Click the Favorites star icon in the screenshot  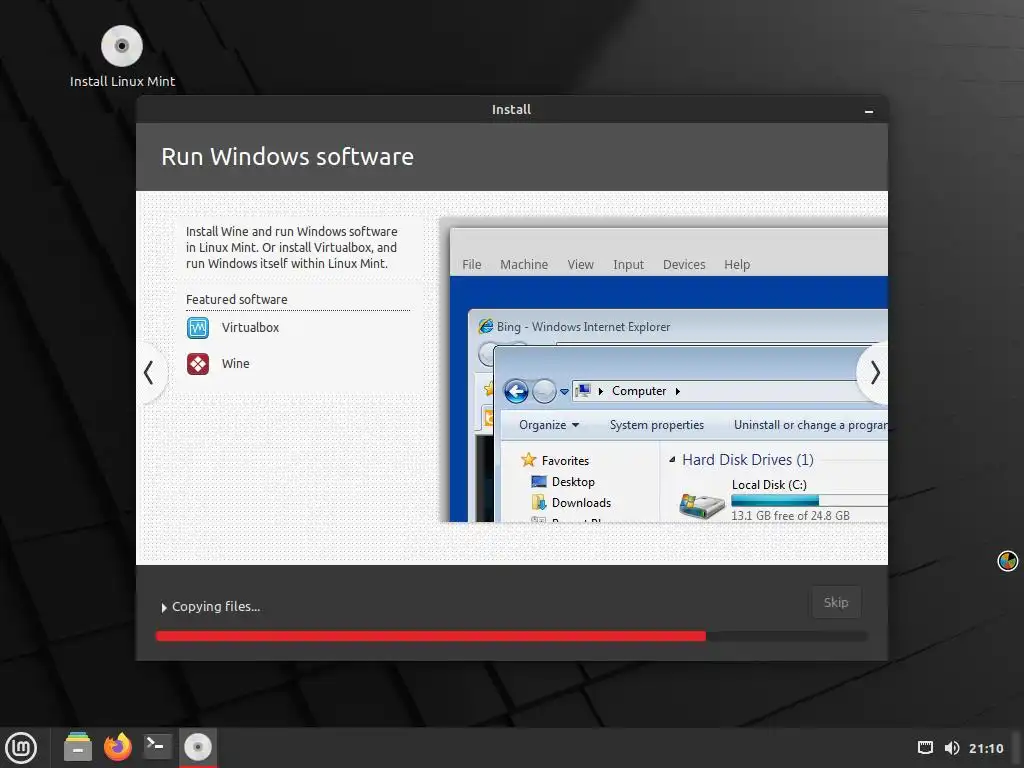[x=528, y=460]
